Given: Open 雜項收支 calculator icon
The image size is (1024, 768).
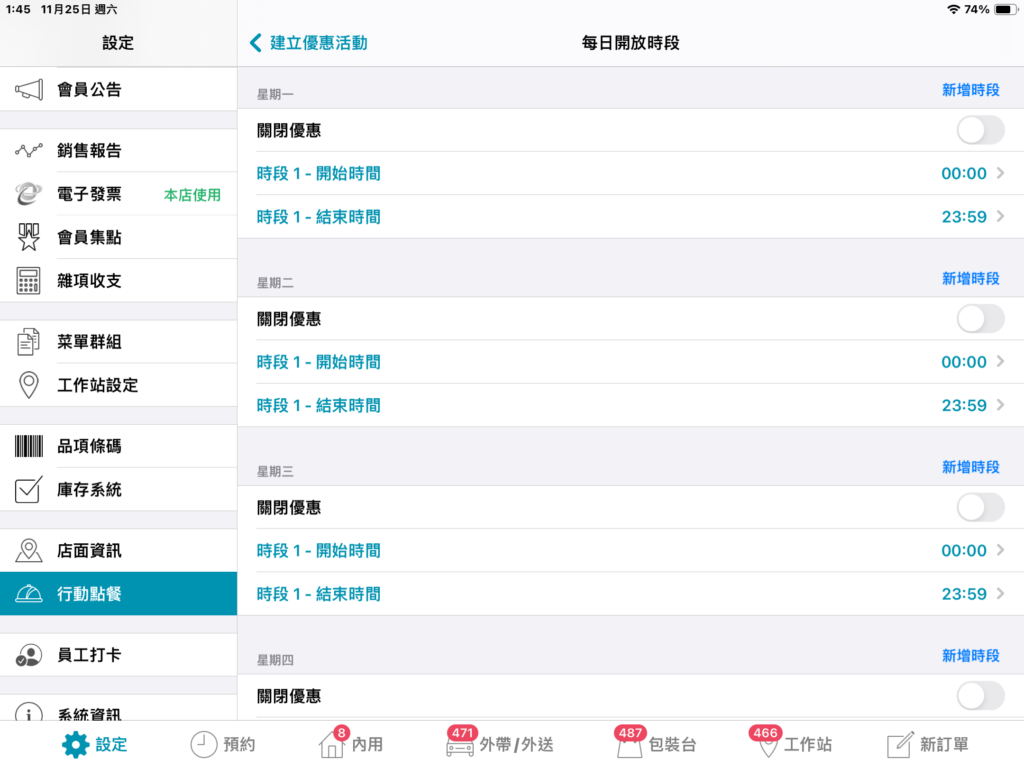Looking at the screenshot, I should tap(29, 281).
